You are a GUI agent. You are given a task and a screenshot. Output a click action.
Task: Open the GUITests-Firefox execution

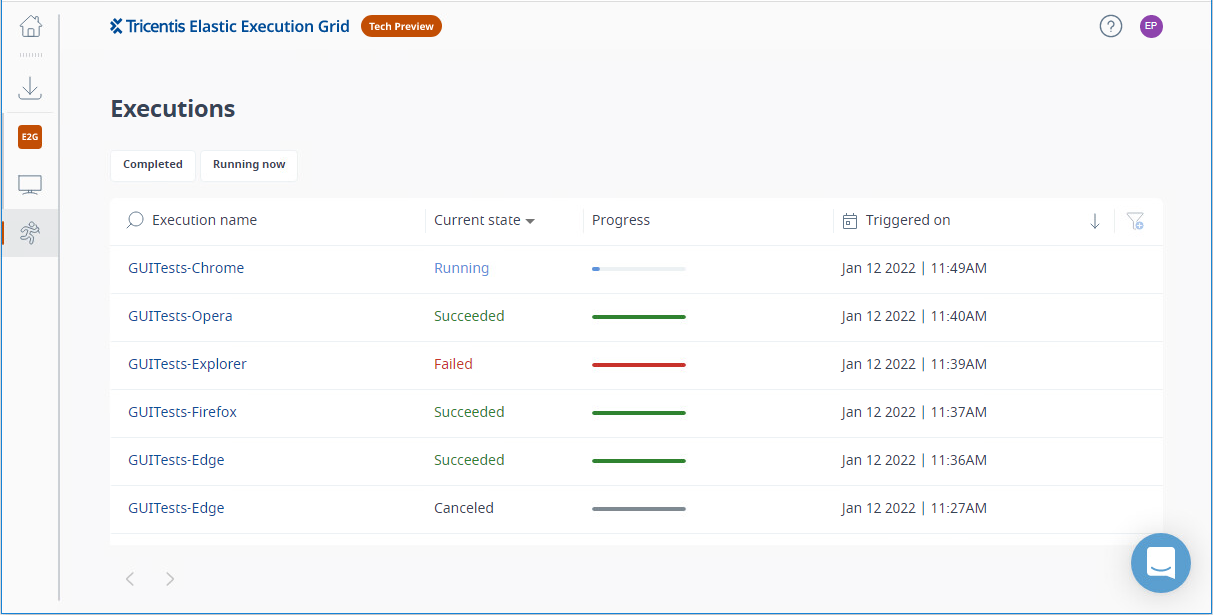coord(182,412)
